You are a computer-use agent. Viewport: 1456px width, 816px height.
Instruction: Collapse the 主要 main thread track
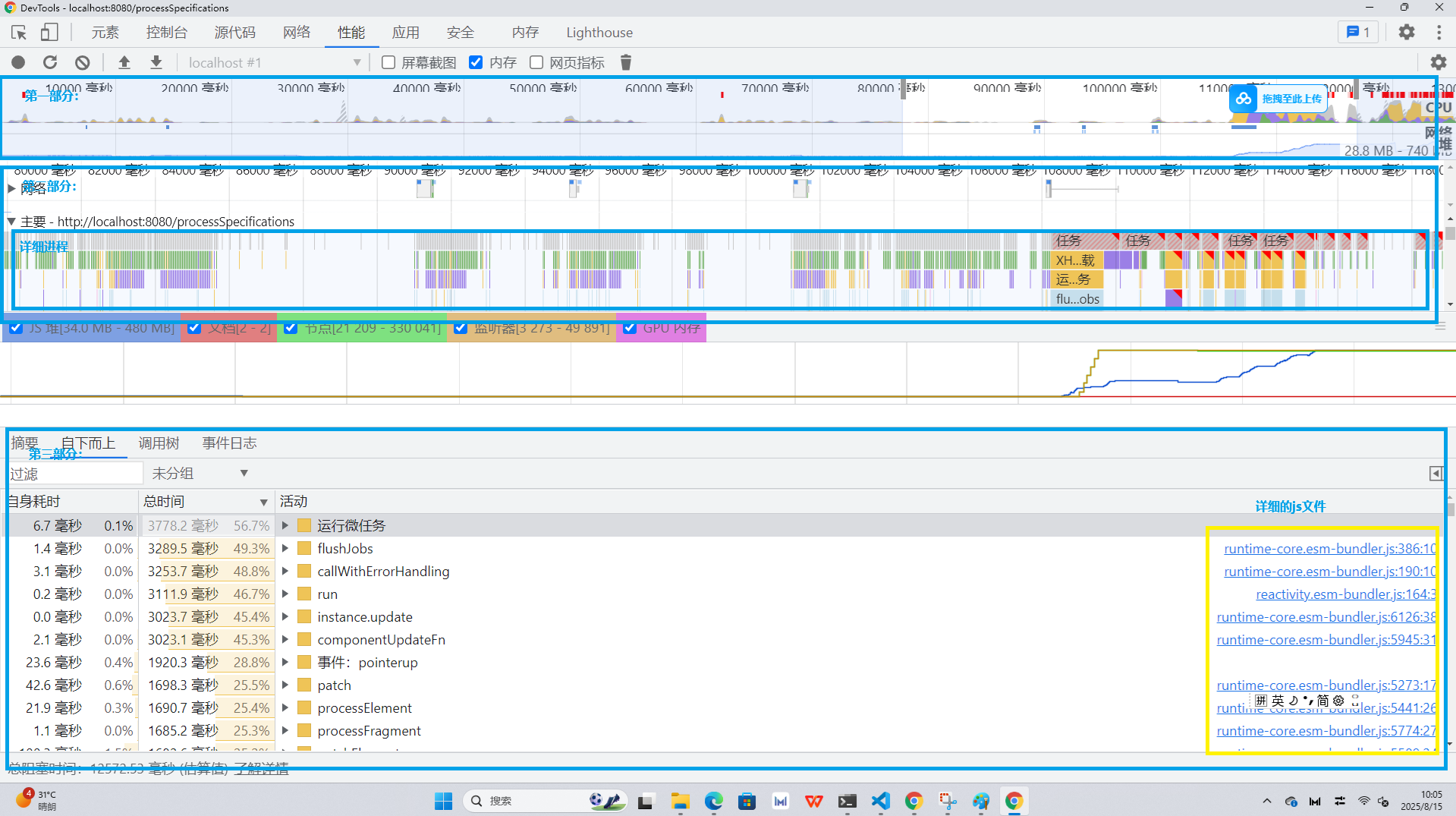[x=11, y=222]
